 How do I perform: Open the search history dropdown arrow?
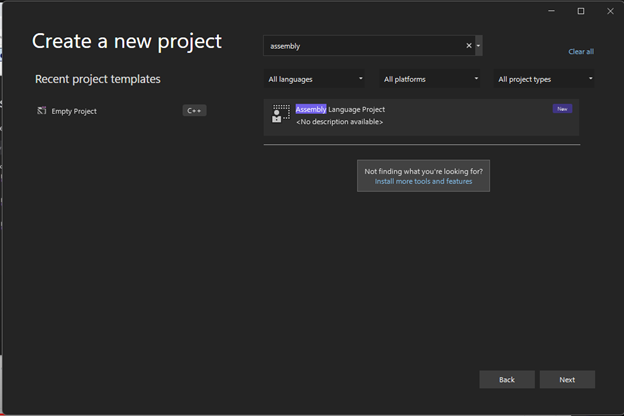(x=478, y=45)
